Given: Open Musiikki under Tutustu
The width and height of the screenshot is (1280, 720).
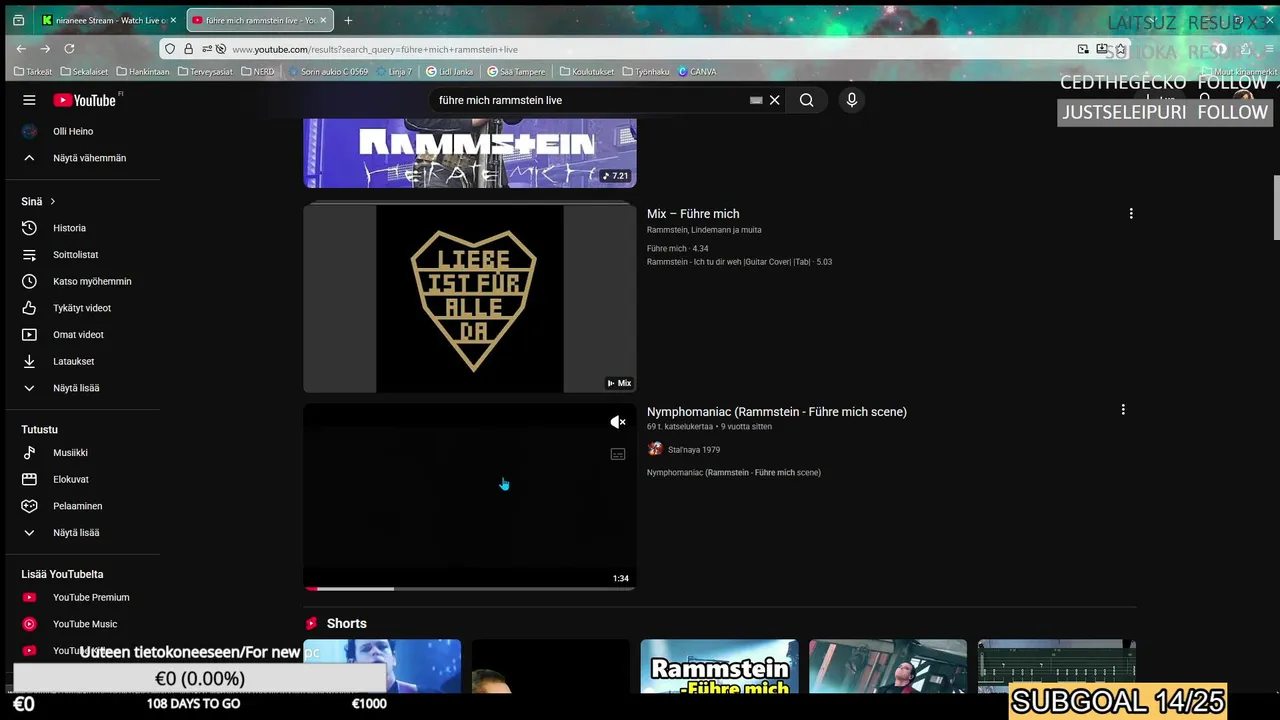Looking at the screenshot, I should pos(82,453).
